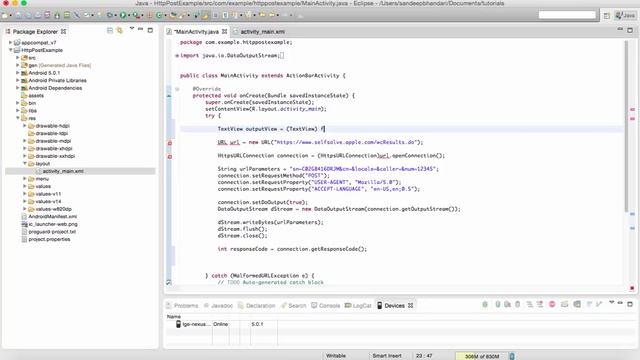The height and width of the screenshot is (360, 640).
Task: Unfold the collapsed import statements
Action: click(x=177, y=56)
